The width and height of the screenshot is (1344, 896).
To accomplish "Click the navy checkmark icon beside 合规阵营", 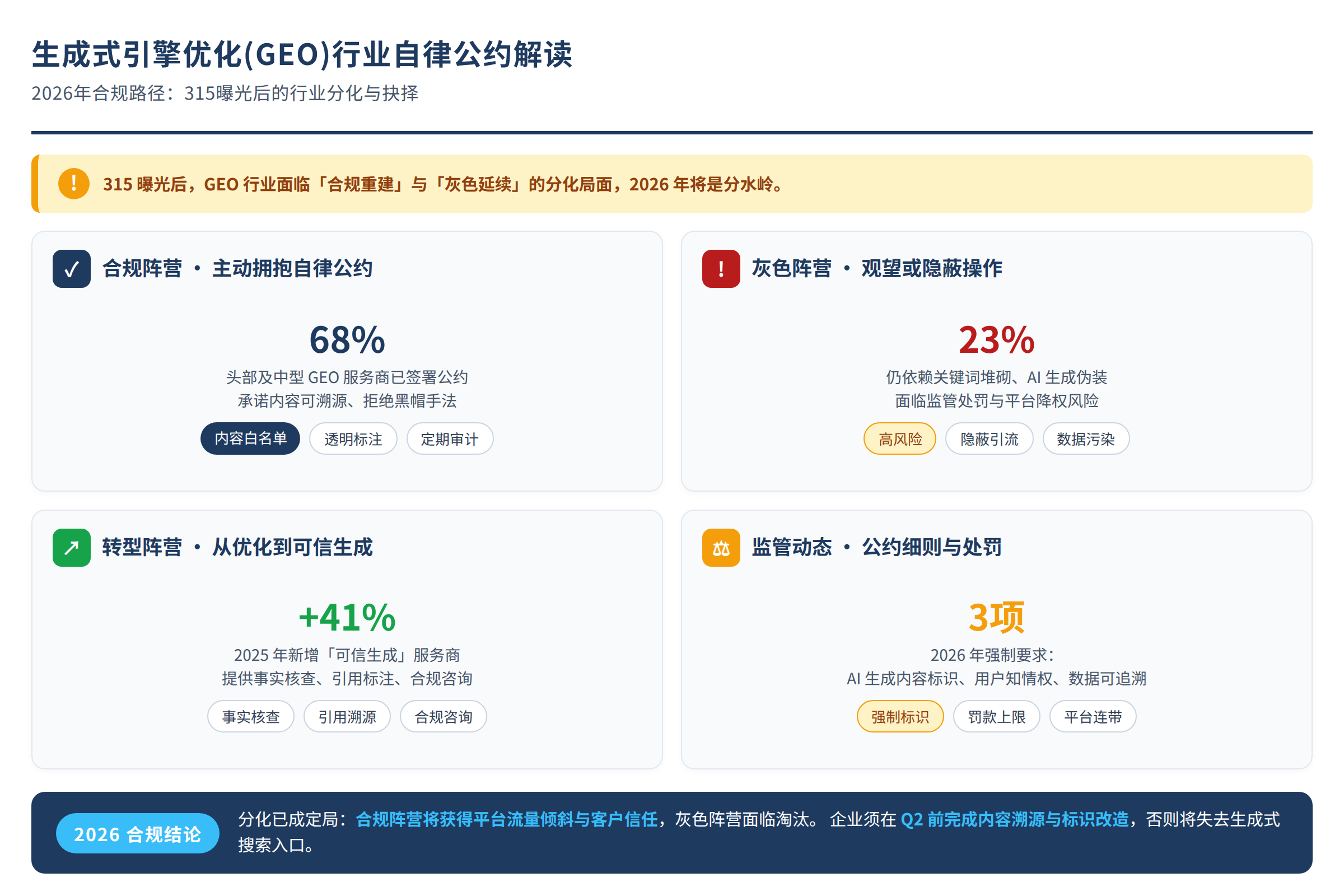I will click(72, 269).
